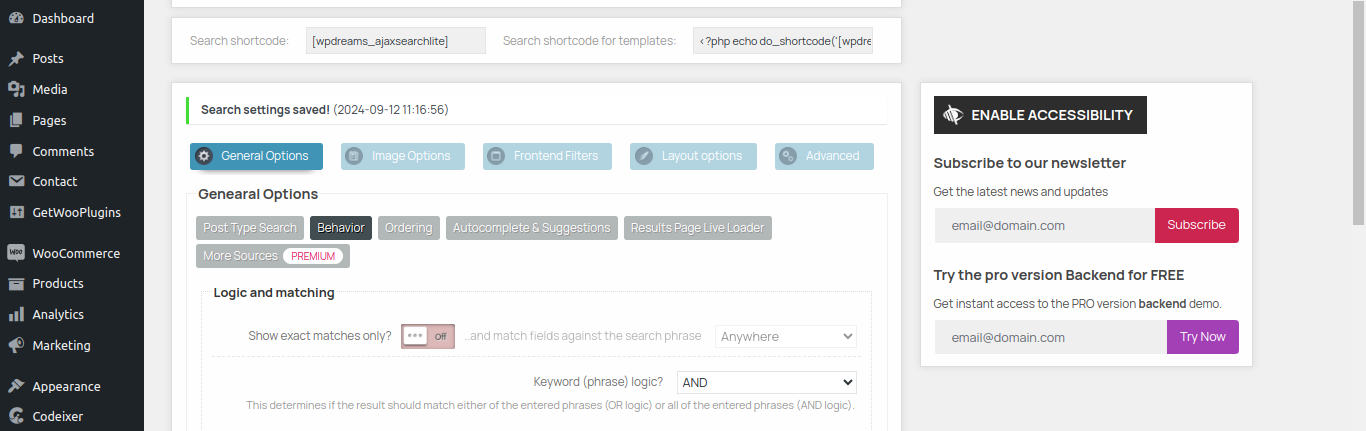Click the Analytics bar chart icon
The height and width of the screenshot is (431, 1366).
pos(16,314)
